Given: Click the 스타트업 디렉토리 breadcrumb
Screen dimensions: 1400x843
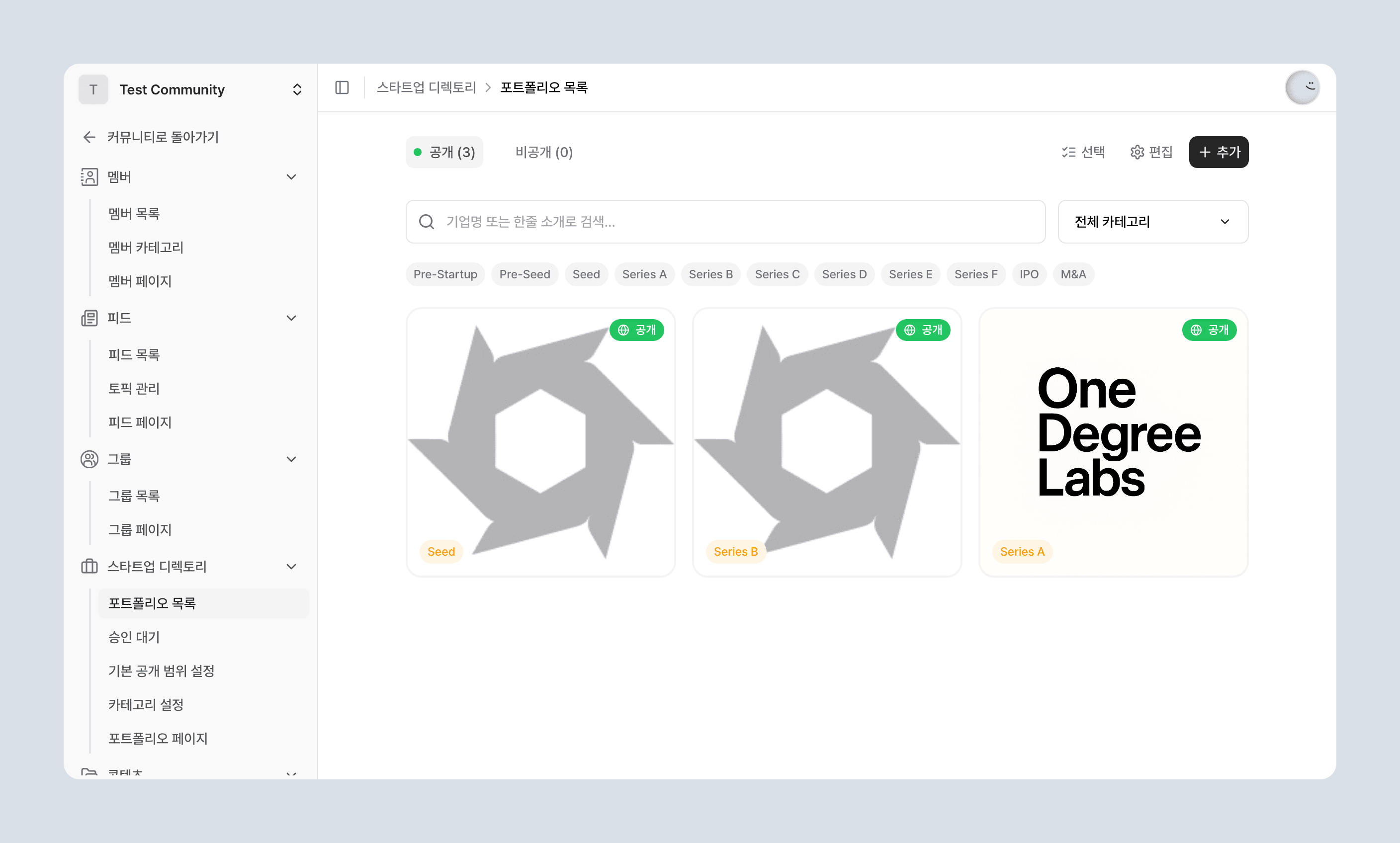Looking at the screenshot, I should [426, 87].
